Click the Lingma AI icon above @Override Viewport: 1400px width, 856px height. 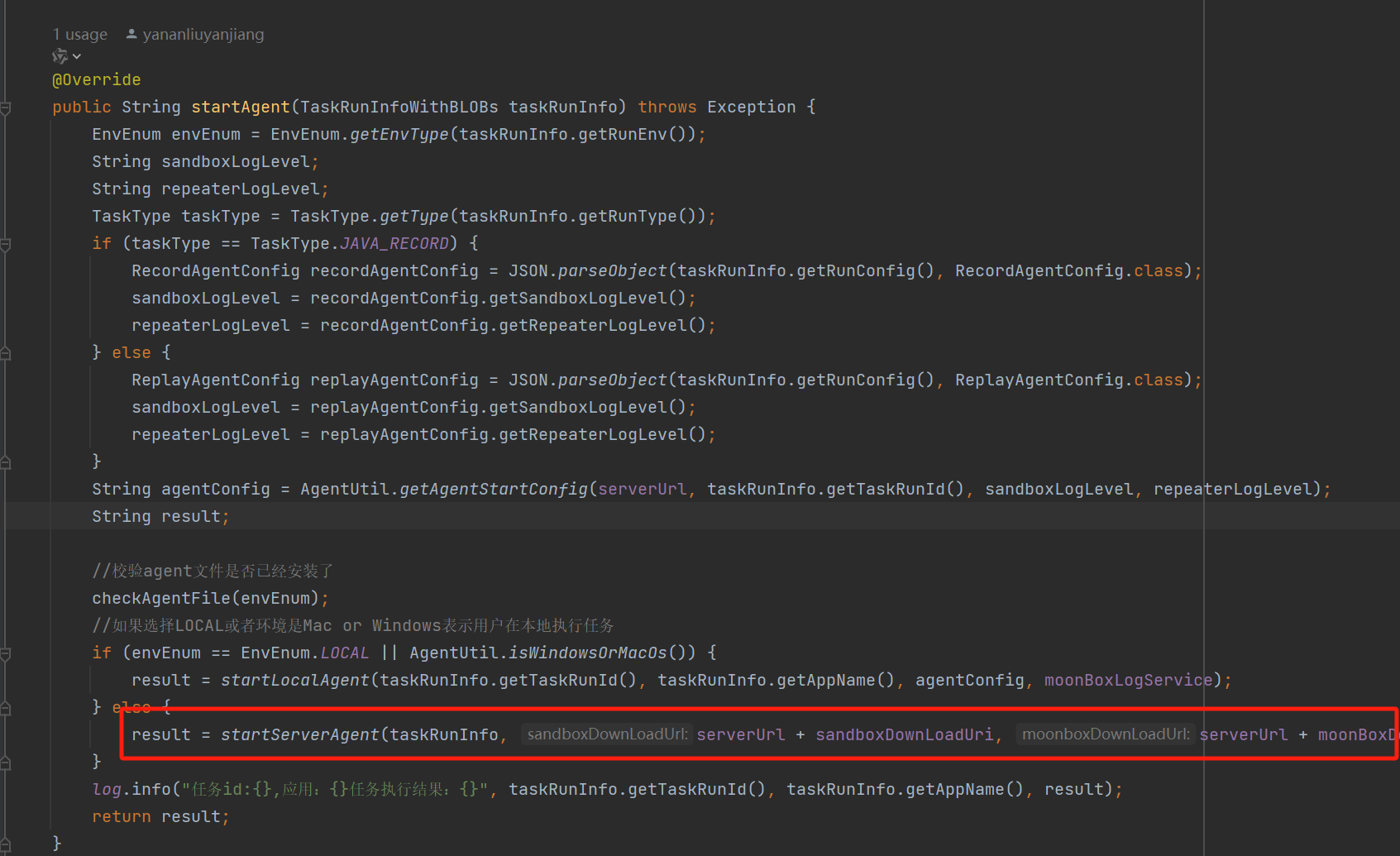(x=60, y=56)
